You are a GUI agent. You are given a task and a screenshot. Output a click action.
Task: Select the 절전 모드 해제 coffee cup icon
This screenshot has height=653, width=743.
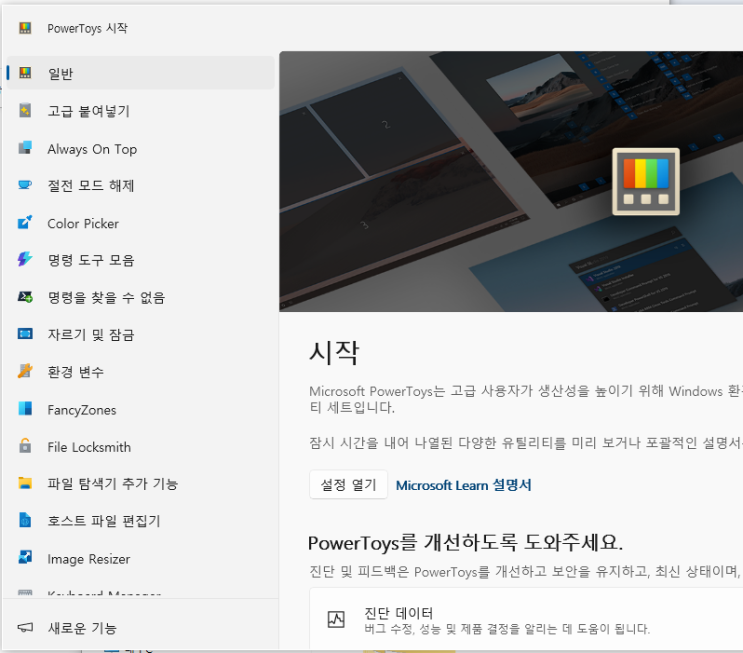(25, 185)
